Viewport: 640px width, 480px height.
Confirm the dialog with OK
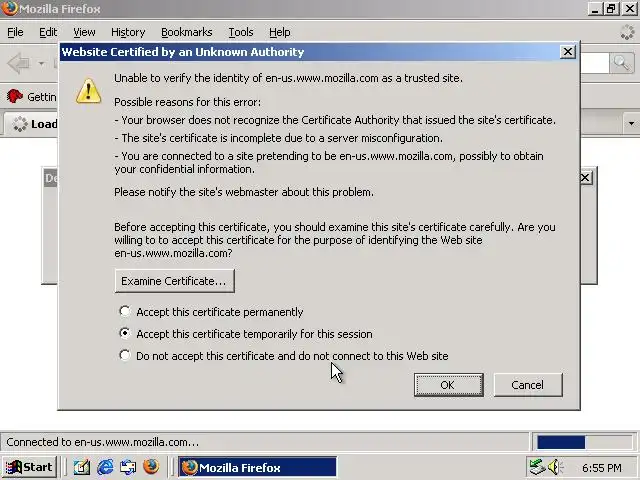[x=449, y=385]
